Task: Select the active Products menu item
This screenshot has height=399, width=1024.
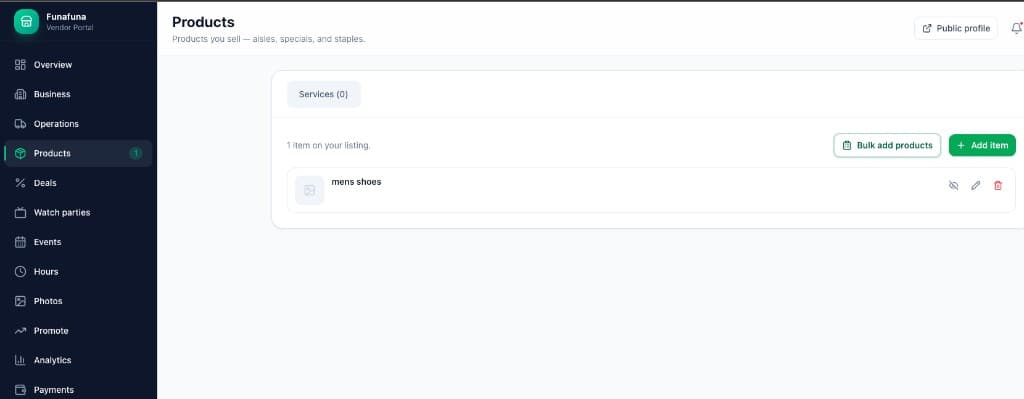Action: click(x=78, y=153)
